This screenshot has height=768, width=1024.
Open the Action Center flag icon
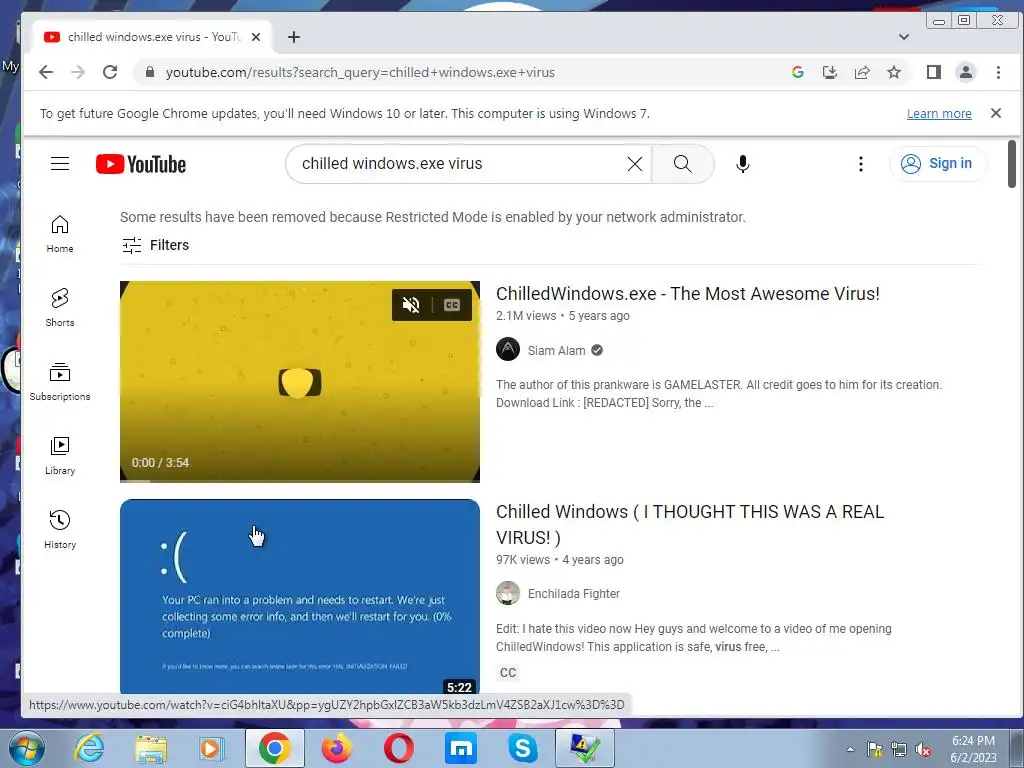coord(874,749)
